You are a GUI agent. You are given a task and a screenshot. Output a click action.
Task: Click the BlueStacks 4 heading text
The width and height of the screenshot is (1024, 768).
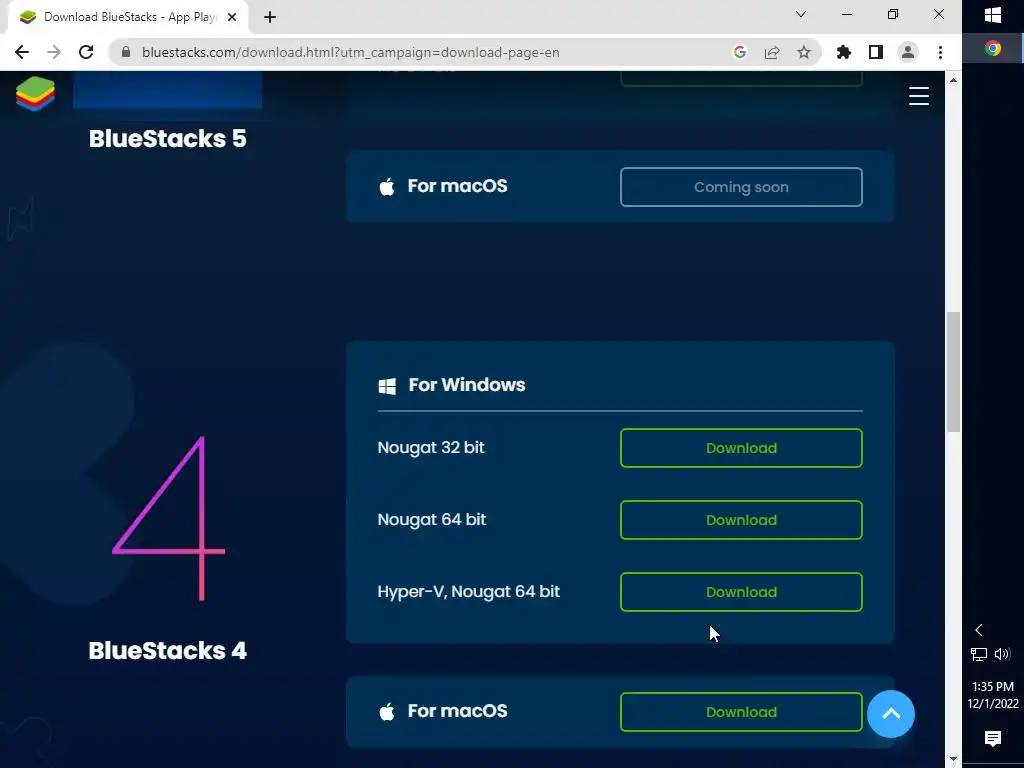168,650
